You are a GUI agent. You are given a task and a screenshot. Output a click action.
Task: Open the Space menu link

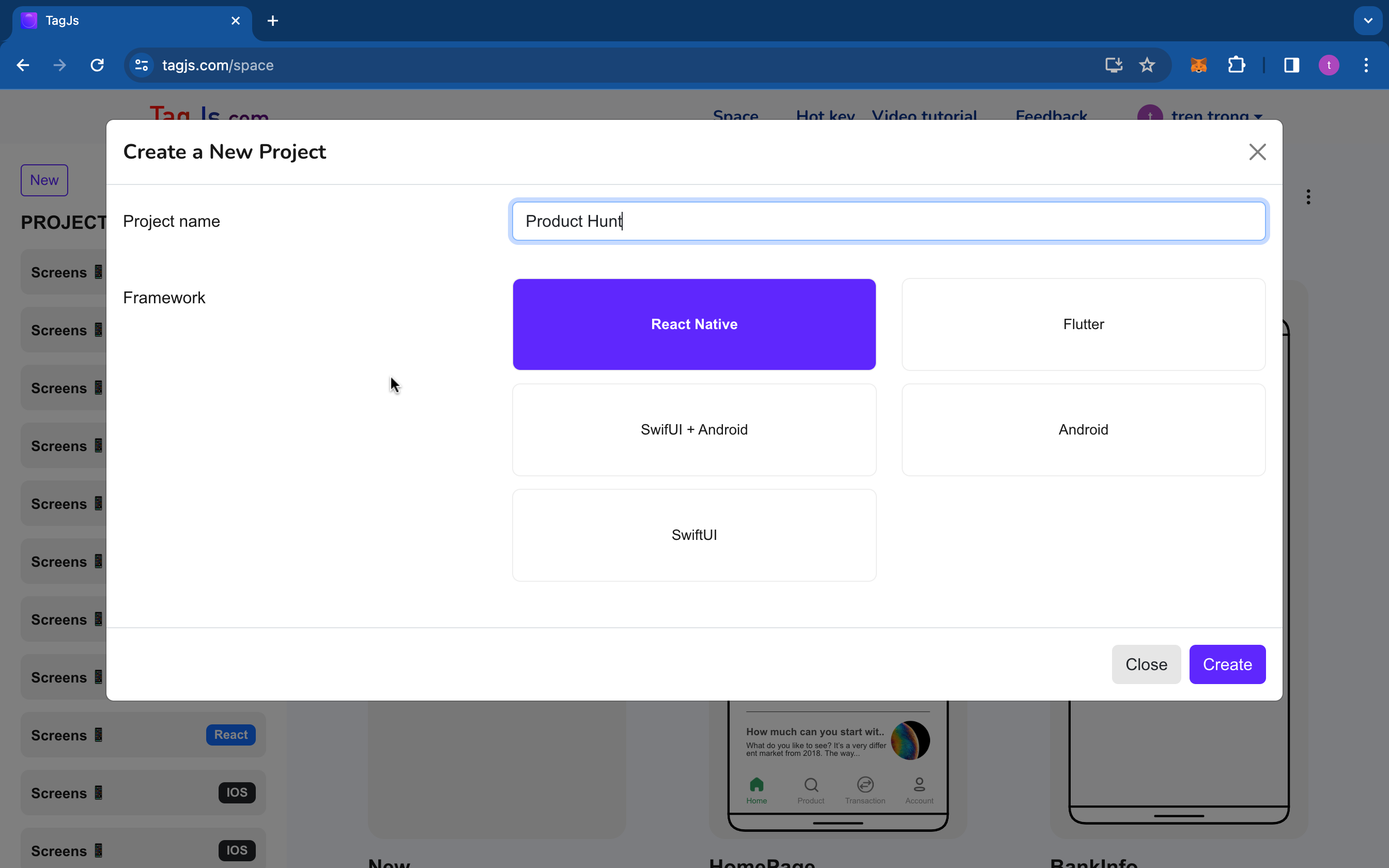(735, 115)
